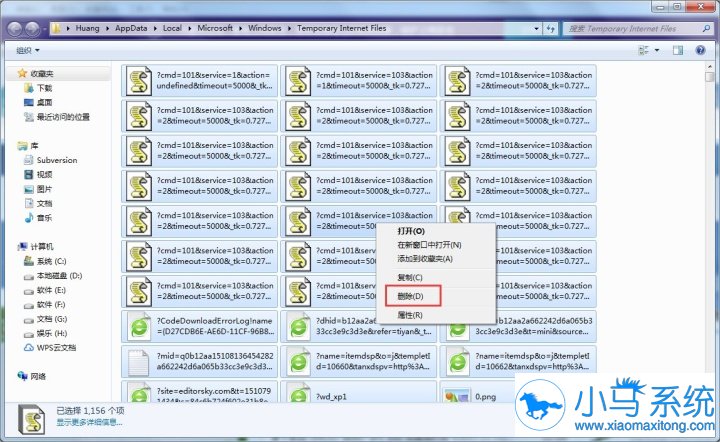Click the vertical scrollbar thumb of file list
720x442 pixels.
(709, 77)
